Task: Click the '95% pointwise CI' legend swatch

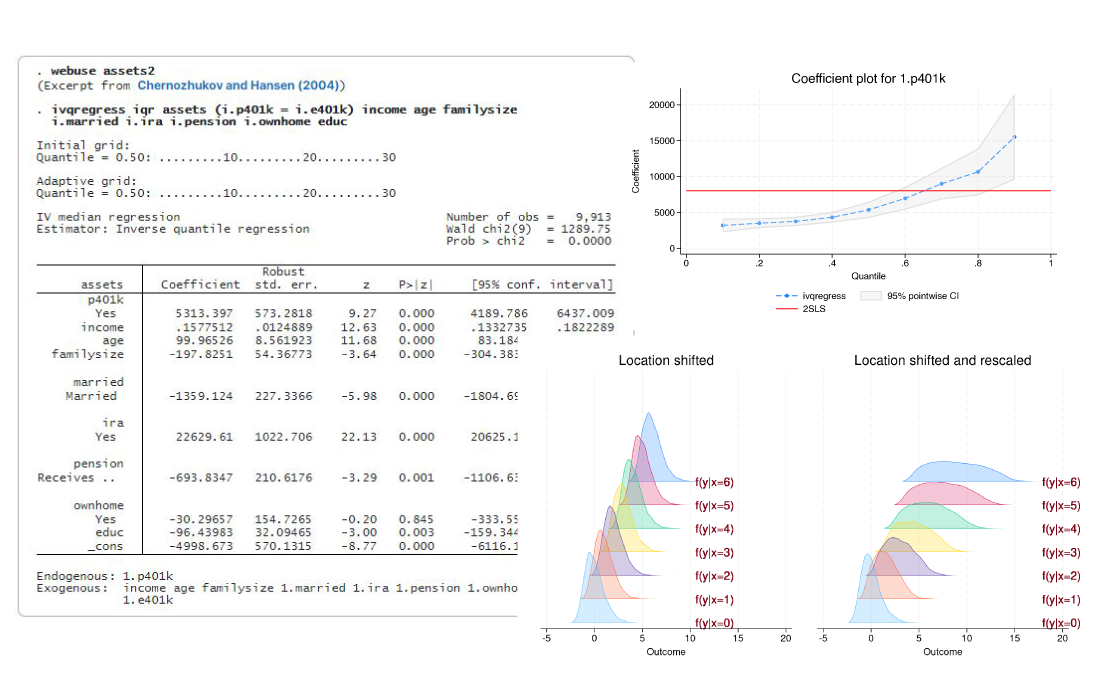Action: (x=870, y=296)
